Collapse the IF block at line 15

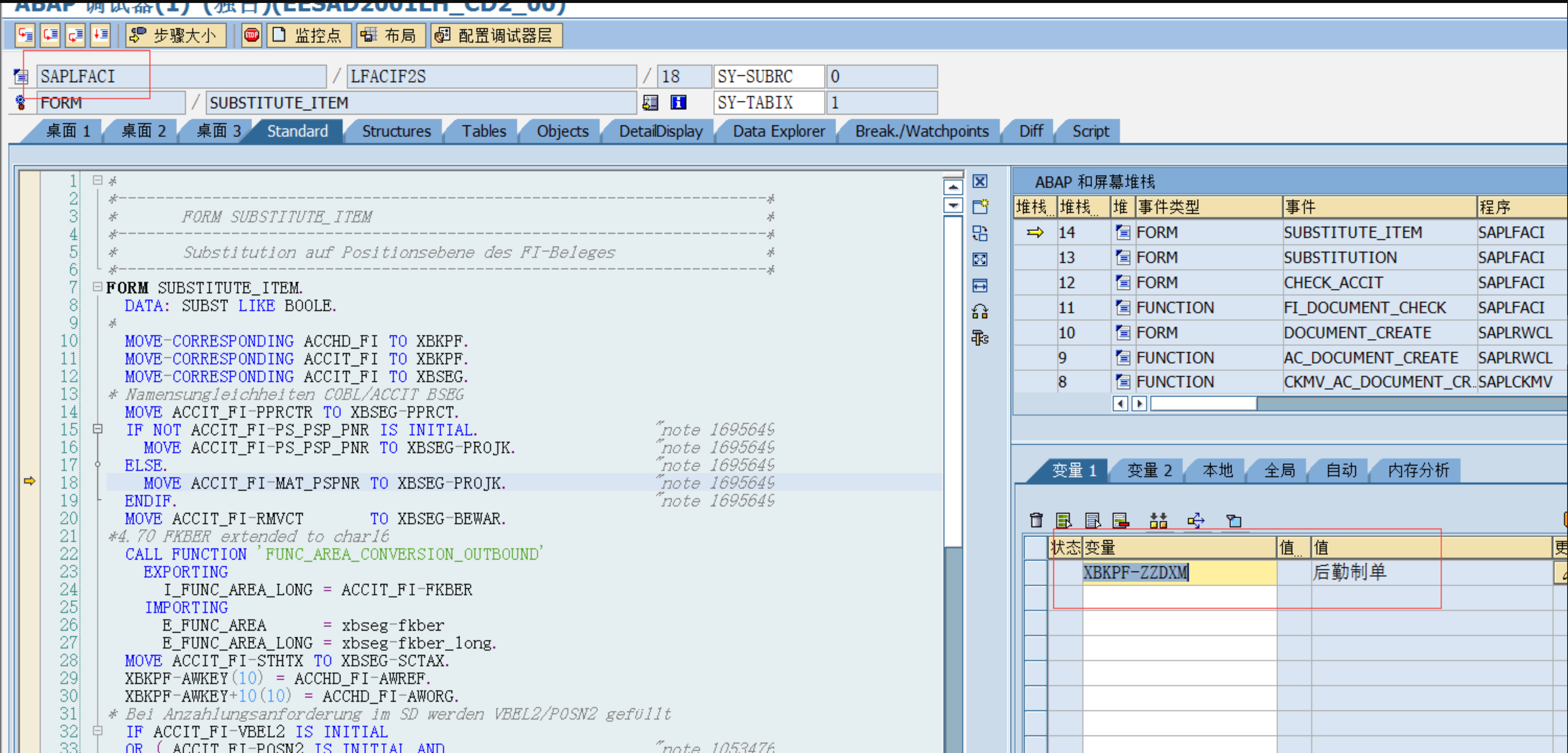click(97, 429)
